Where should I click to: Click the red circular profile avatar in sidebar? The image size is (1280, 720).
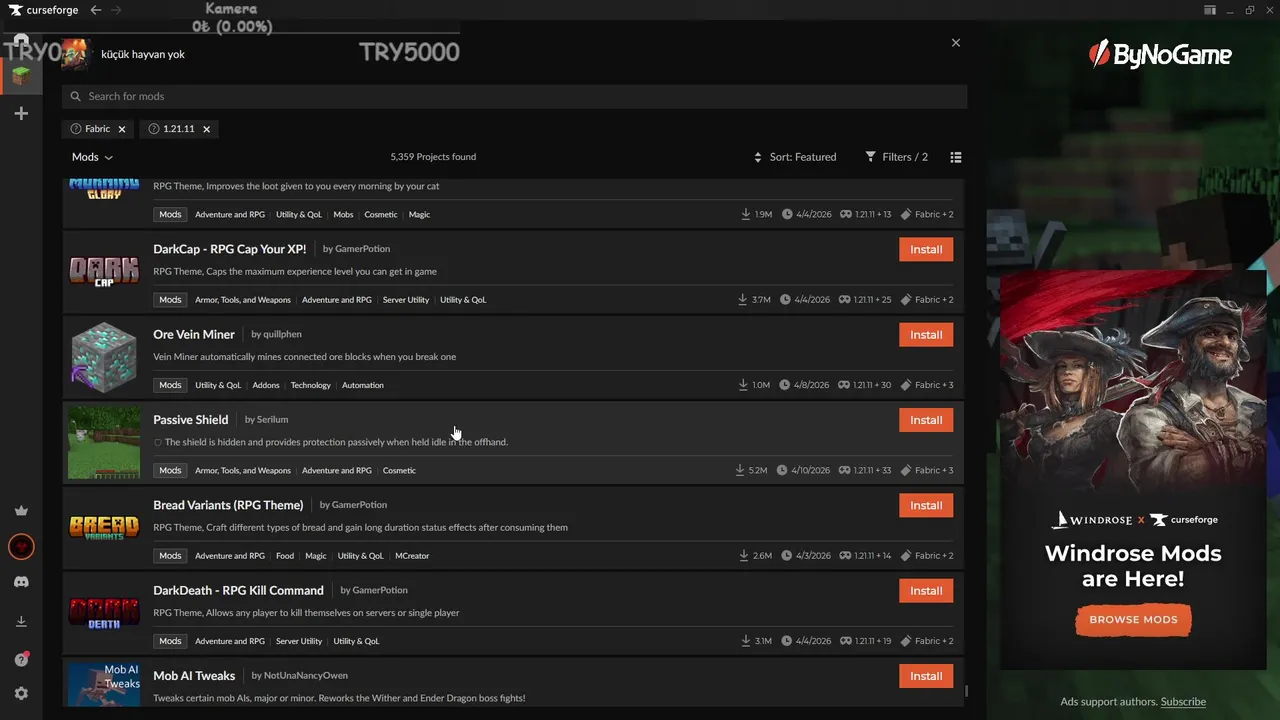pyautogui.click(x=21, y=547)
